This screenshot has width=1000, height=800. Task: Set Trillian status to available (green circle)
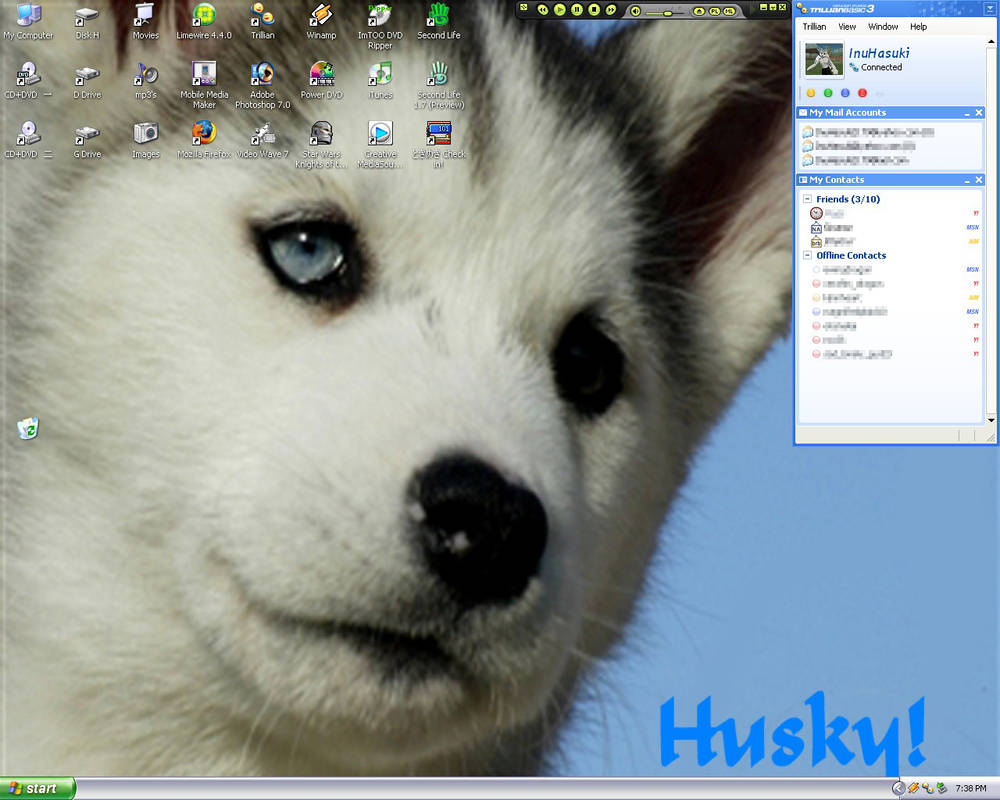828,92
